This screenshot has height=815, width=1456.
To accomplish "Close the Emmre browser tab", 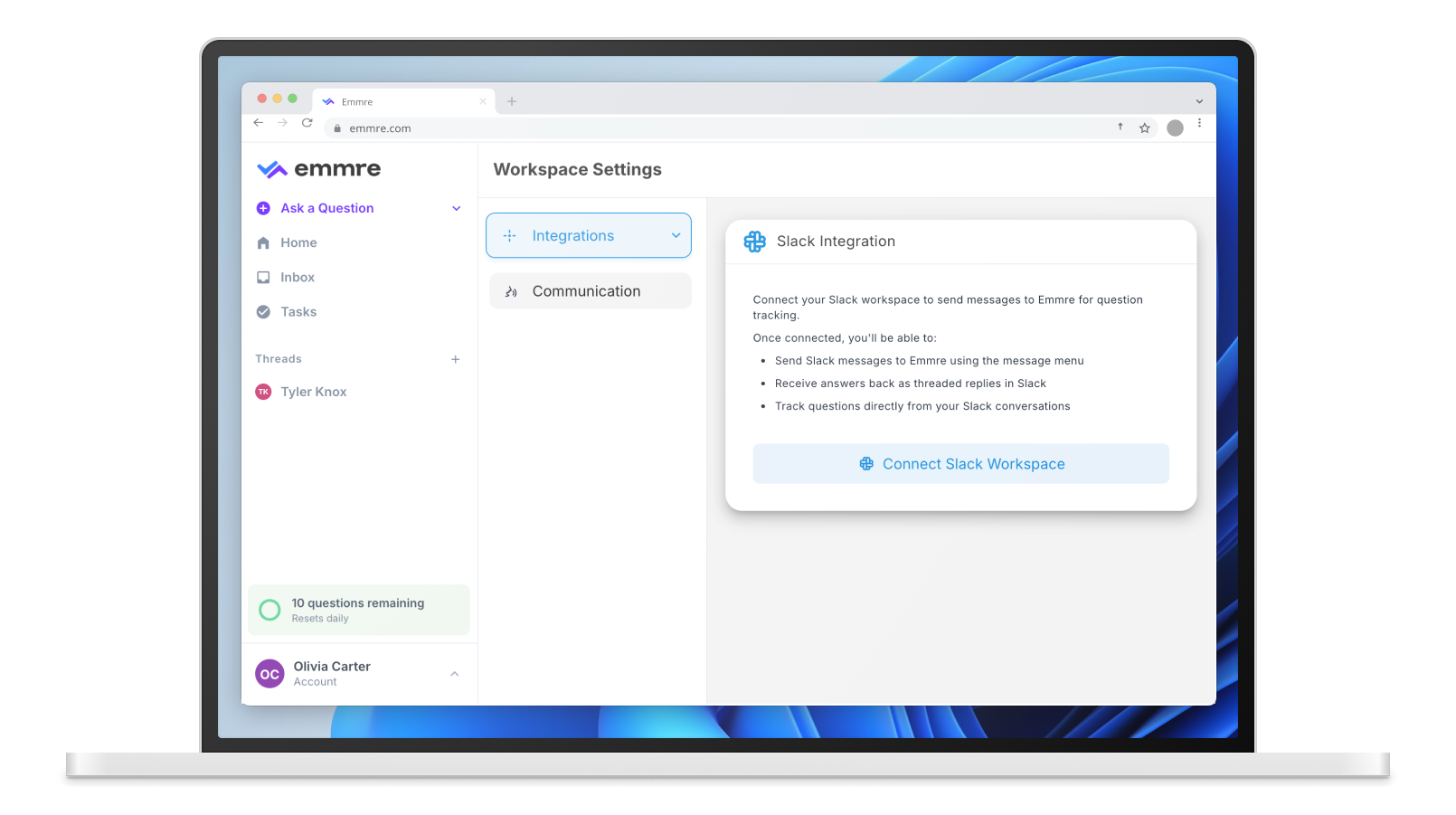I will click(483, 101).
